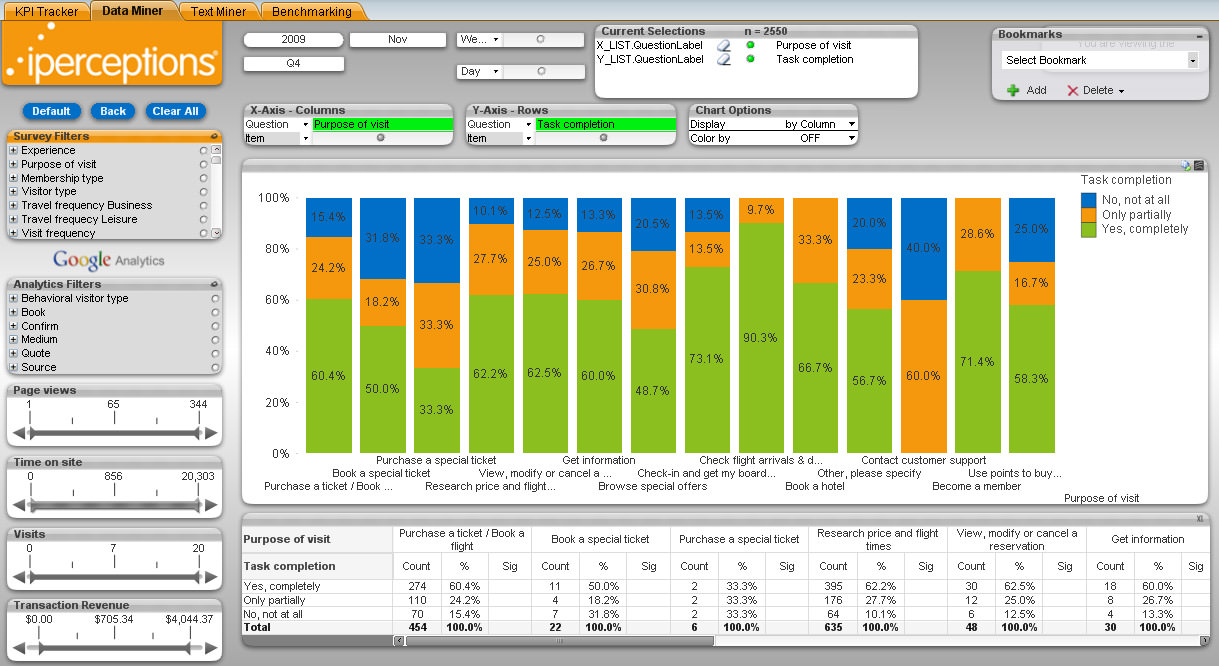Click the Page views range slider
1219x666 pixels.
coord(114,433)
